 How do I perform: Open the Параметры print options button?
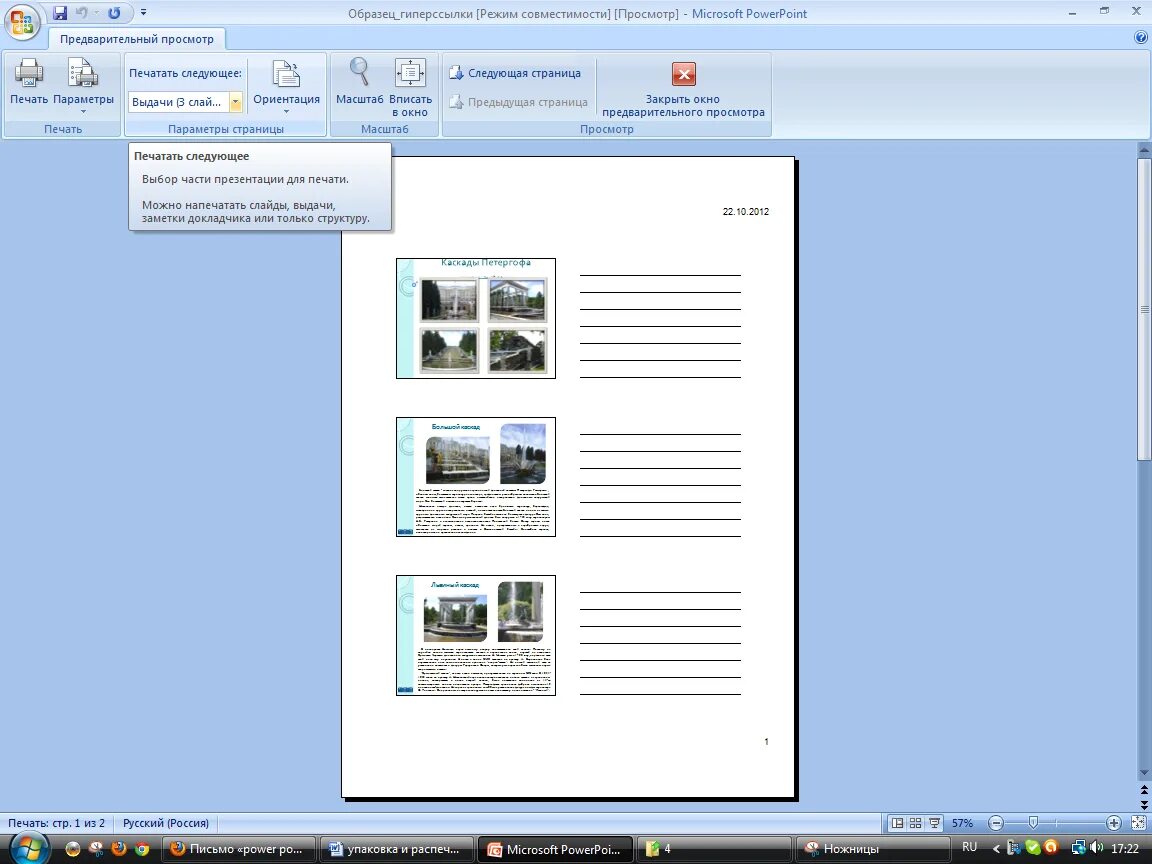[83, 85]
